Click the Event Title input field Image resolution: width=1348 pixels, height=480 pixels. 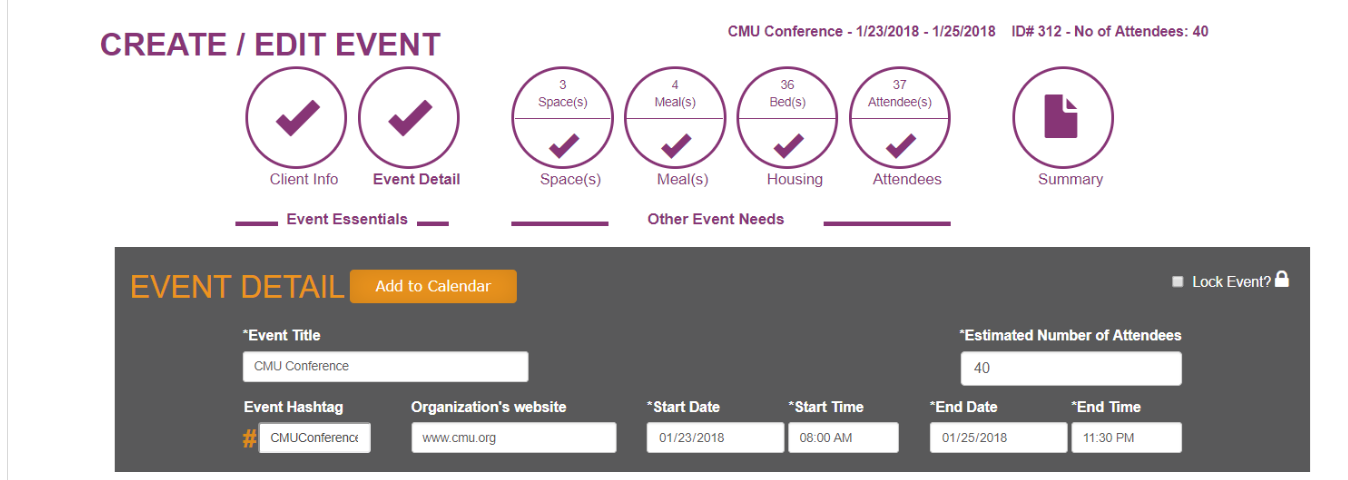pos(385,366)
